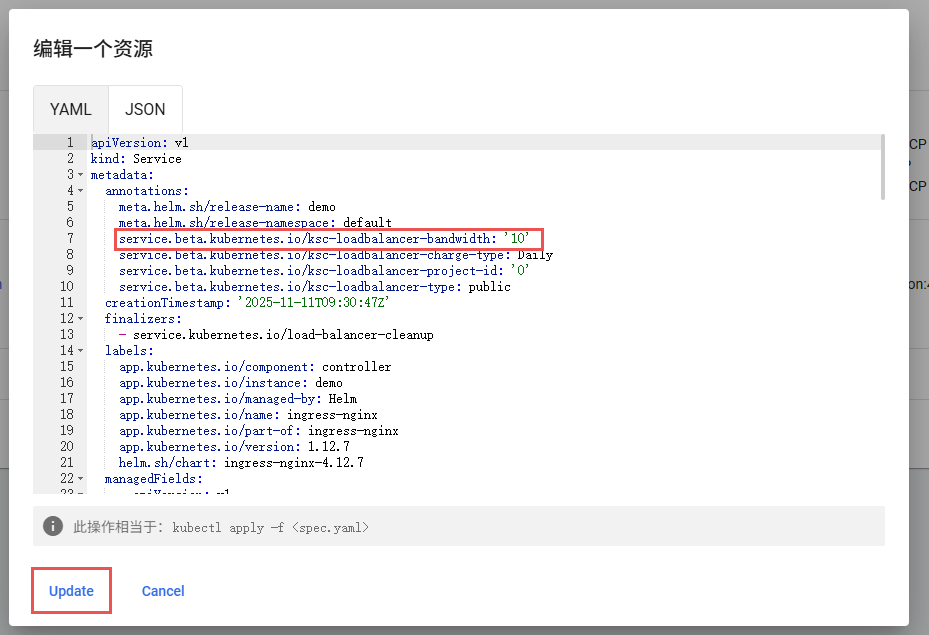Collapse the managedFields section fold arrow
Image resolution: width=929 pixels, height=635 pixels.
click(x=80, y=479)
